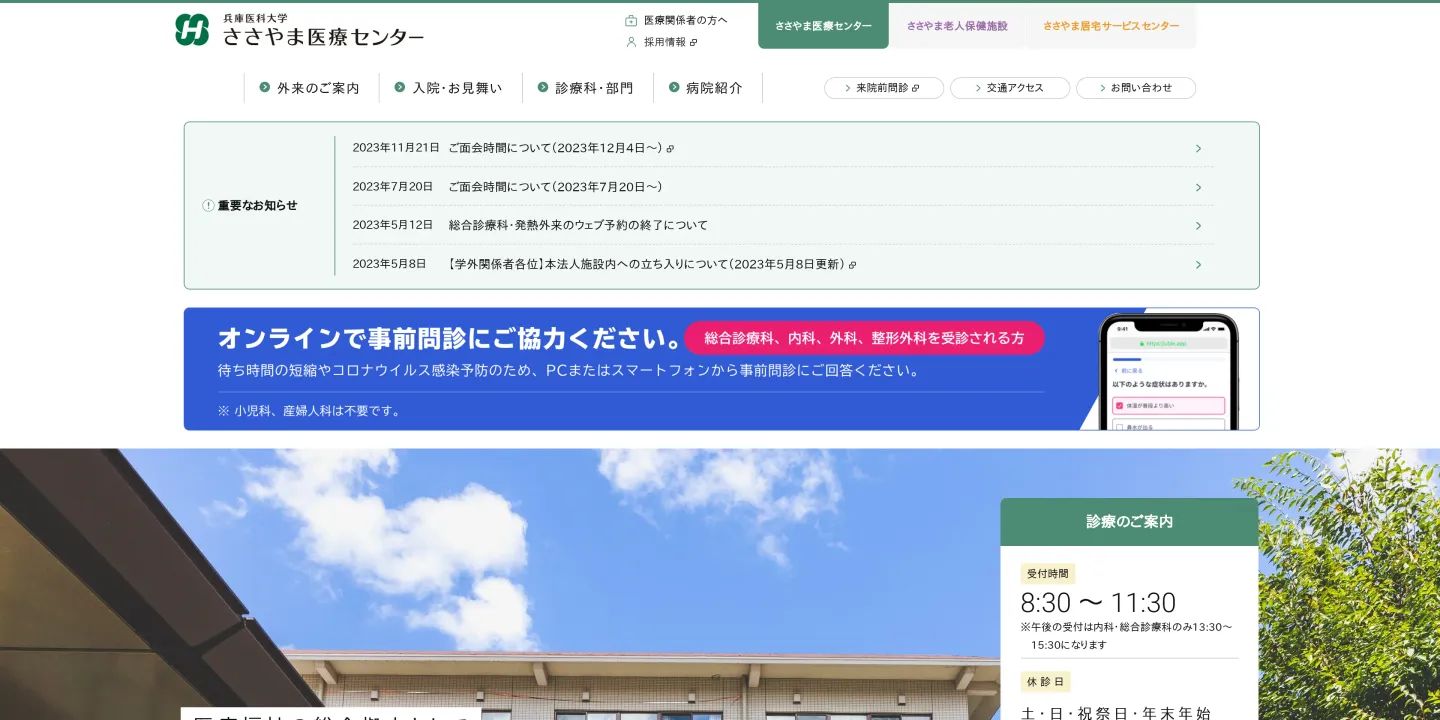Switch to the ささやま老人保健施設 tab
Viewport: 1440px width, 720px height.
957,26
